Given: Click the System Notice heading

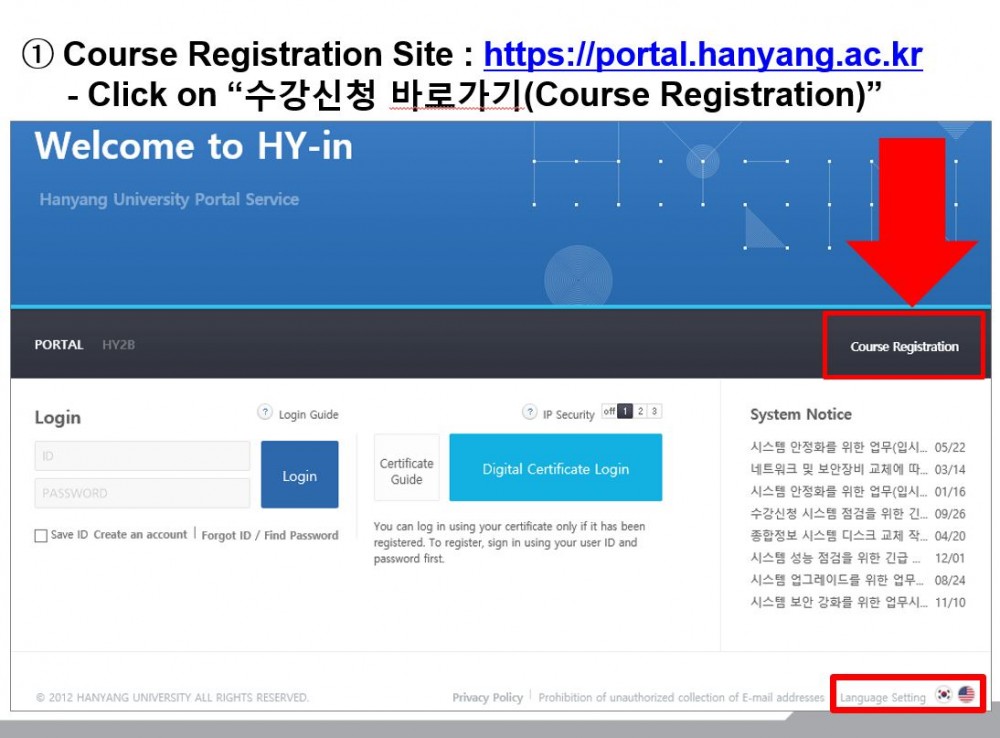Looking at the screenshot, I should 801,414.
